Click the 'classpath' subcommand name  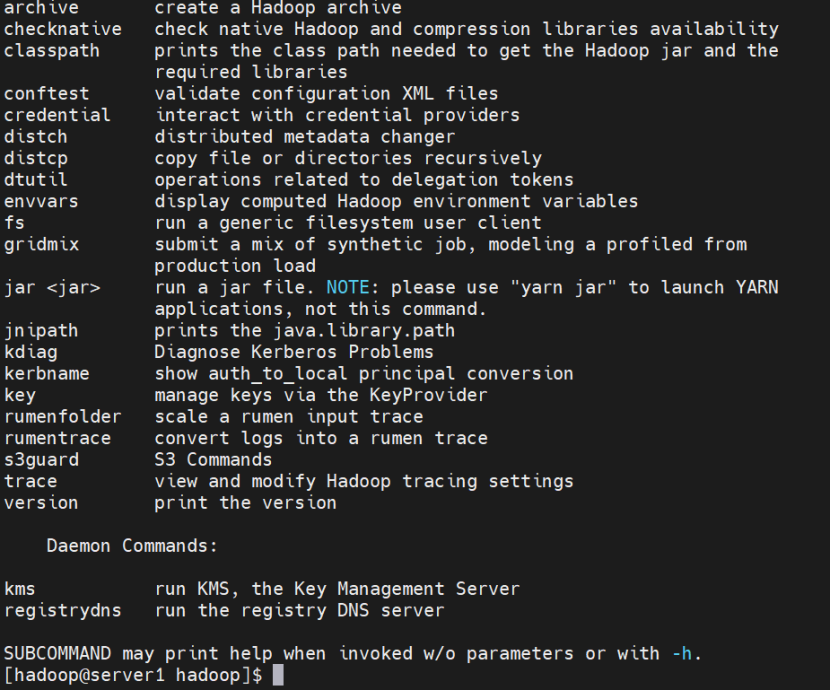(x=52, y=51)
